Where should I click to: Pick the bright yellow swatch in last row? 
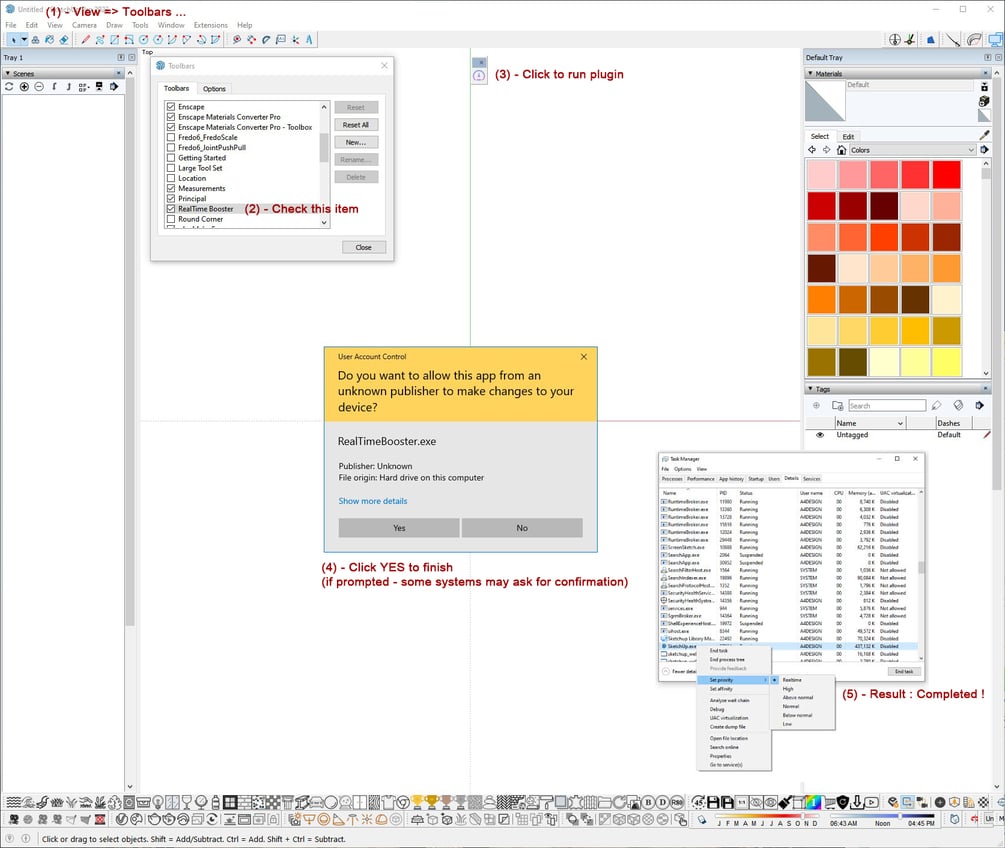(x=946, y=362)
